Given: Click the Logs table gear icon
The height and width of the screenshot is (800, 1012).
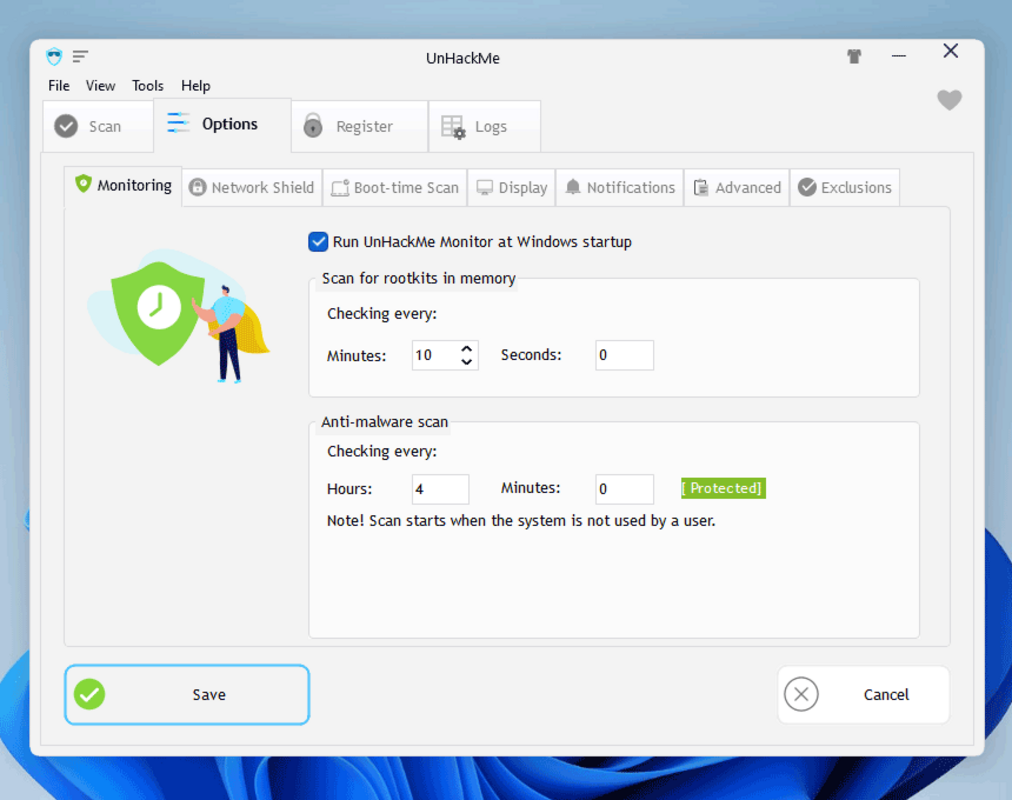Looking at the screenshot, I should click(x=453, y=127).
